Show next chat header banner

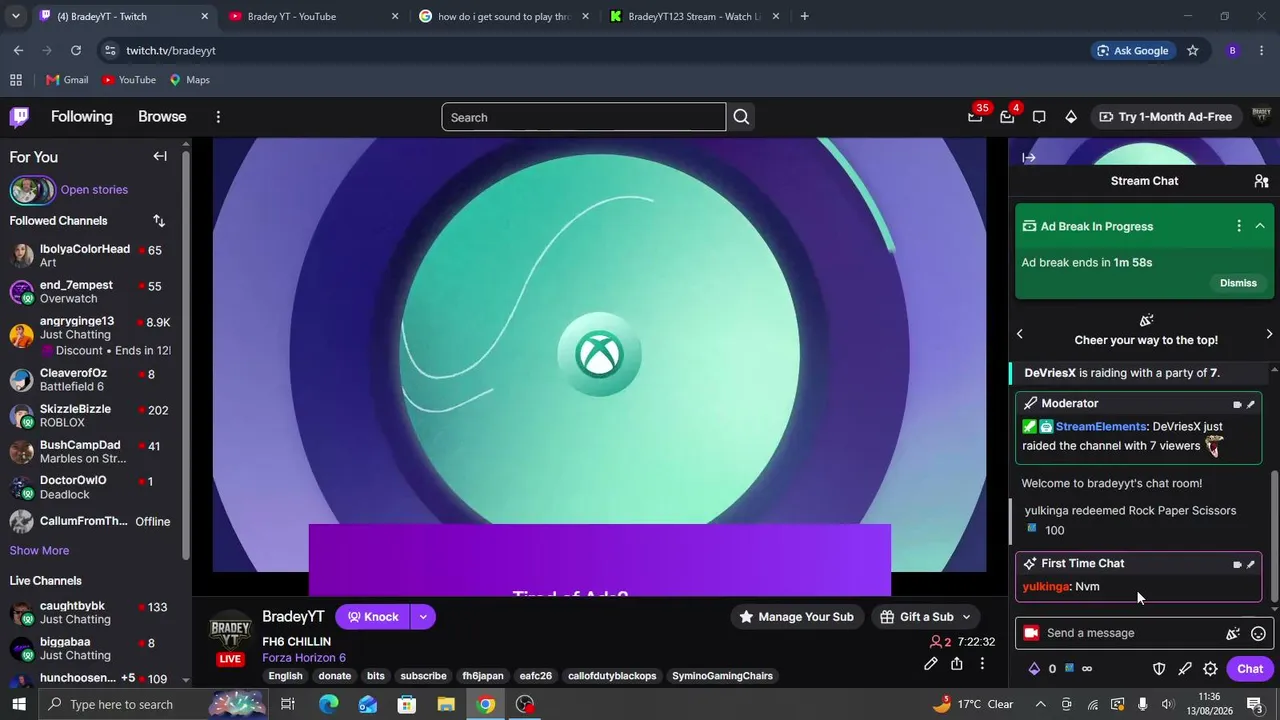coord(1269,334)
